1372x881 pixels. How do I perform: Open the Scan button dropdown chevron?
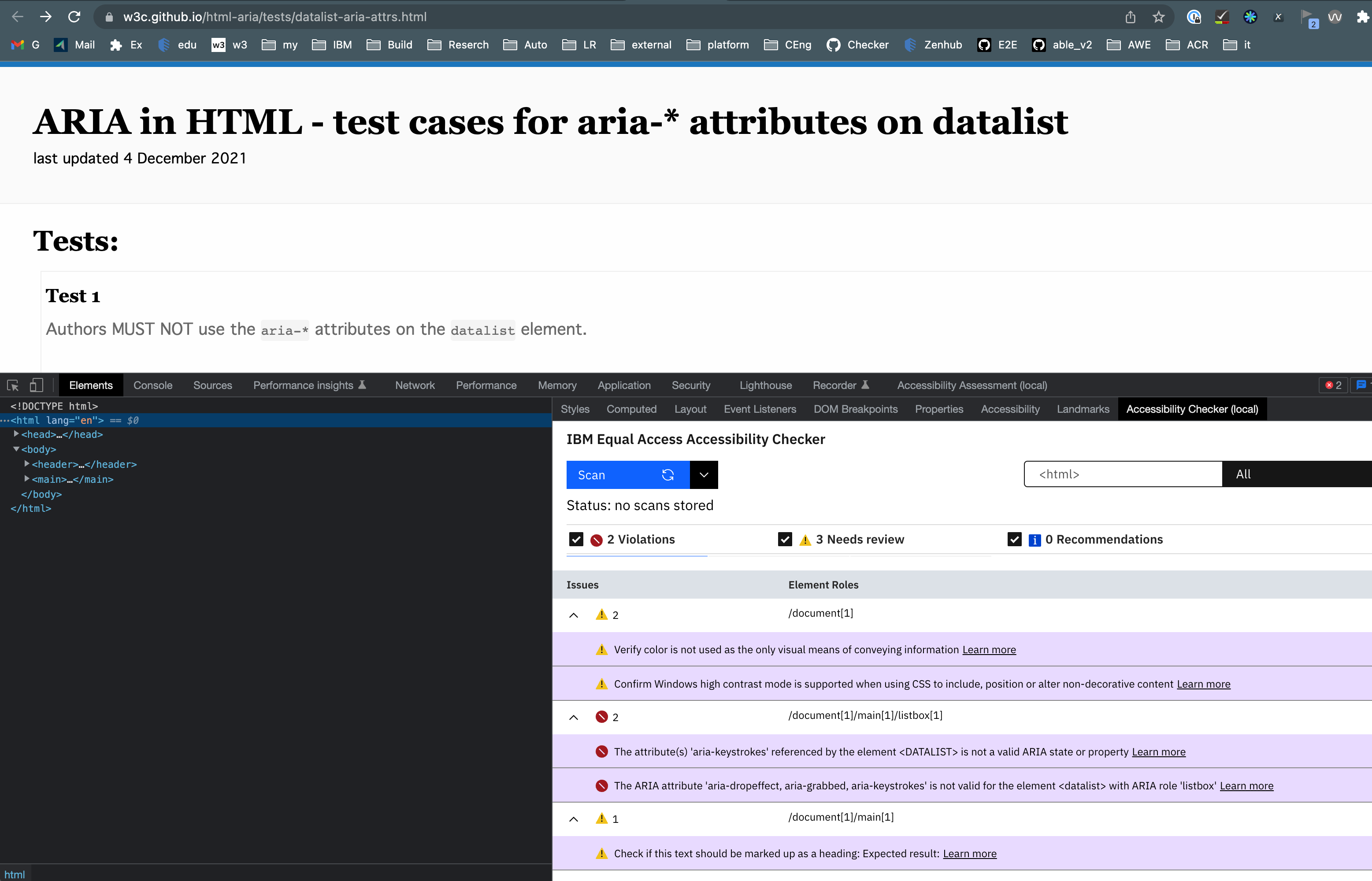click(x=704, y=474)
